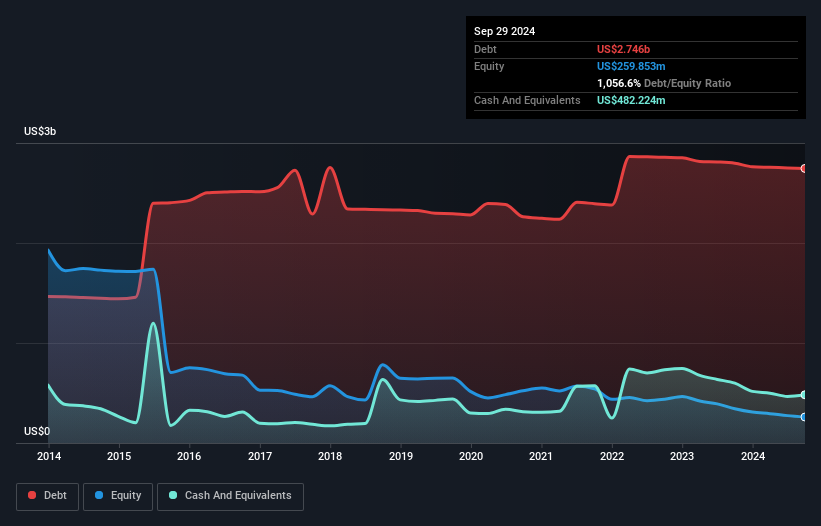Click the Equity row label in tooltip
821x526 pixels.
point(489,66)
